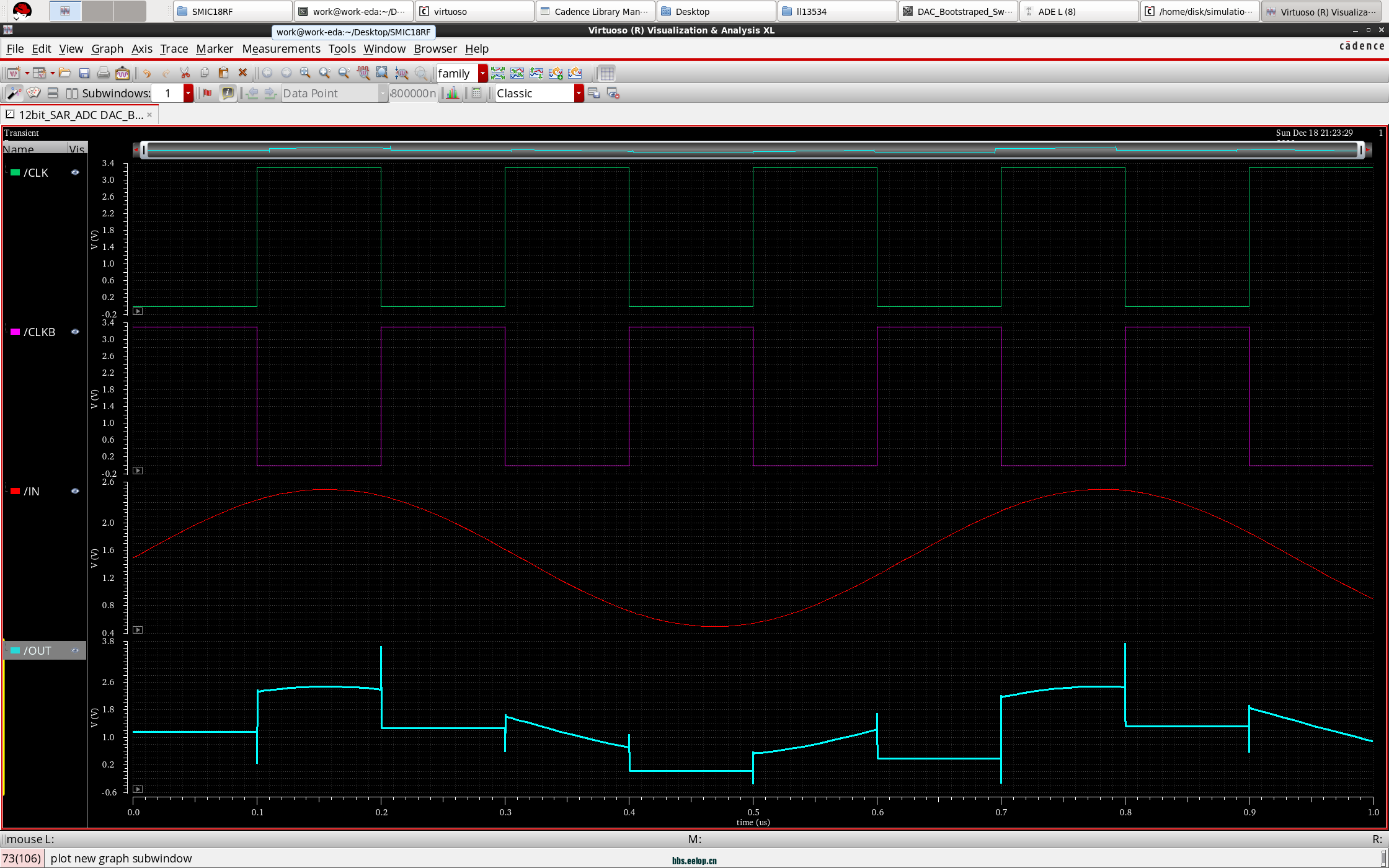Click the red flag marker icon
Image resolution: width=1389 pixels, height=868 pixels.
[x=207, y=93]
